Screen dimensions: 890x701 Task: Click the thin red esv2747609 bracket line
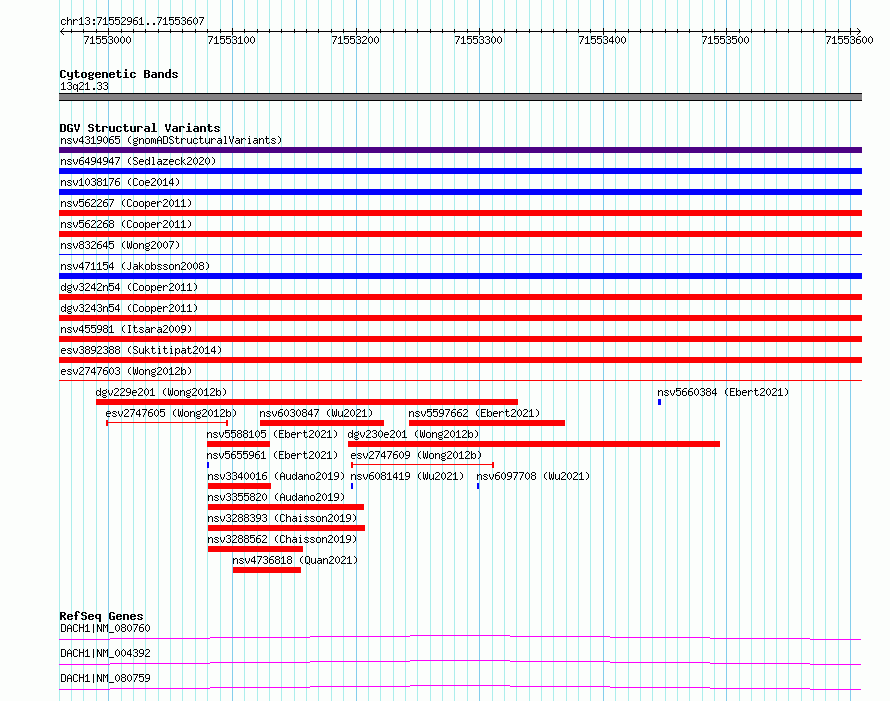(x=422, y=465)
